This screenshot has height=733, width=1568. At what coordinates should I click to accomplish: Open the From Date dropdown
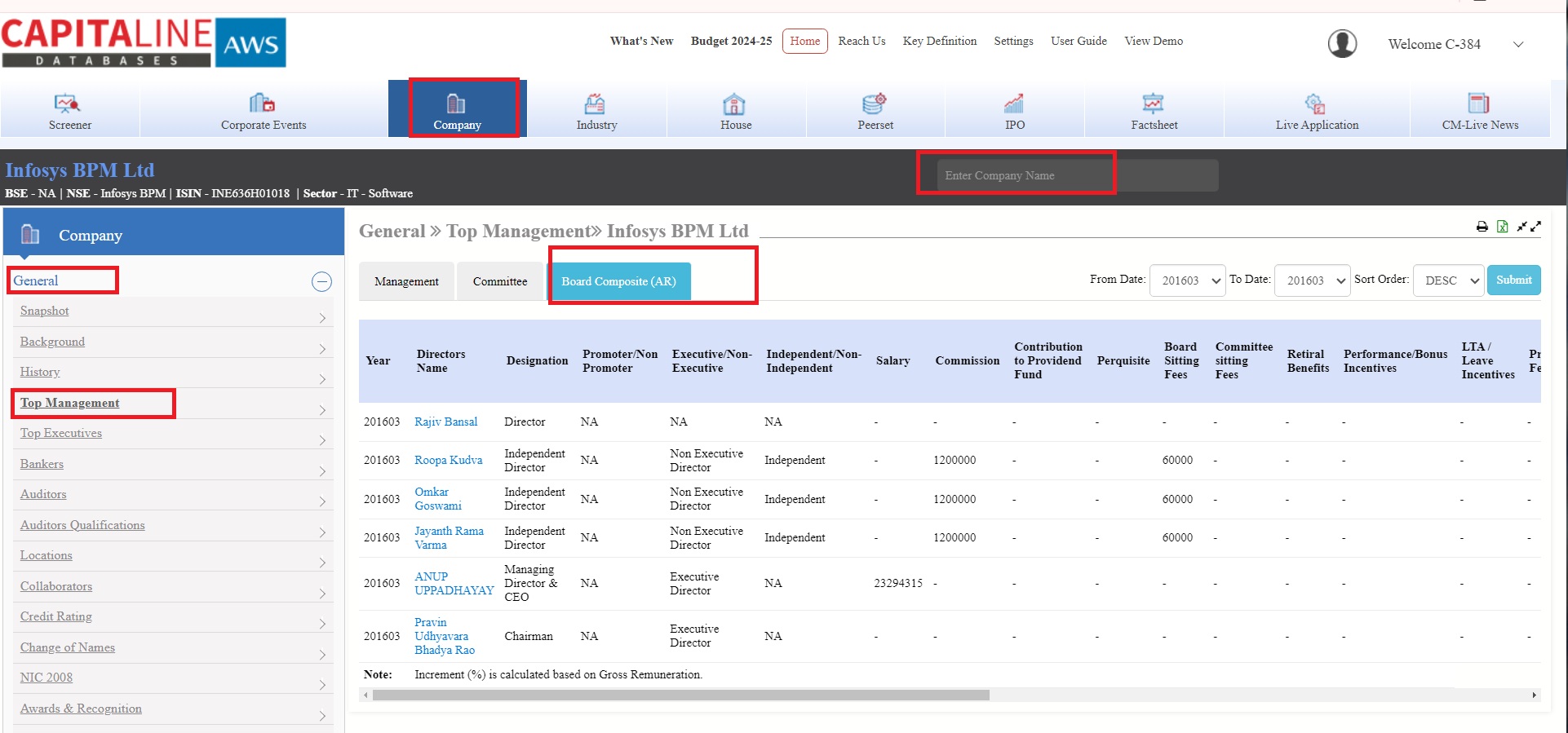(x=1187, y=280)
